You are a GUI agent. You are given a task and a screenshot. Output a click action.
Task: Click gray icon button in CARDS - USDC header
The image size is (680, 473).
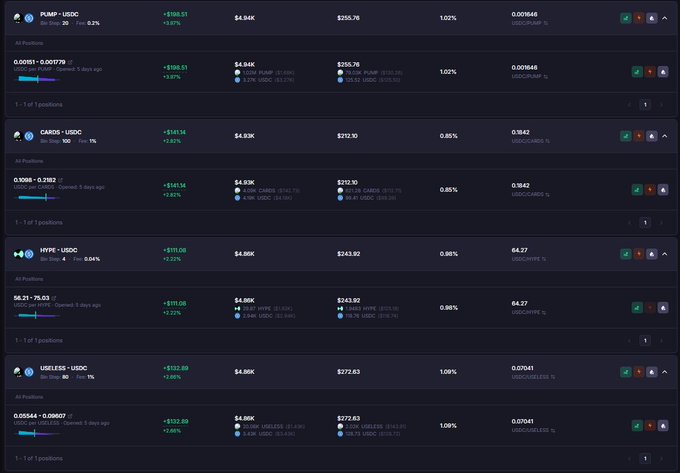tap(651, 136)
